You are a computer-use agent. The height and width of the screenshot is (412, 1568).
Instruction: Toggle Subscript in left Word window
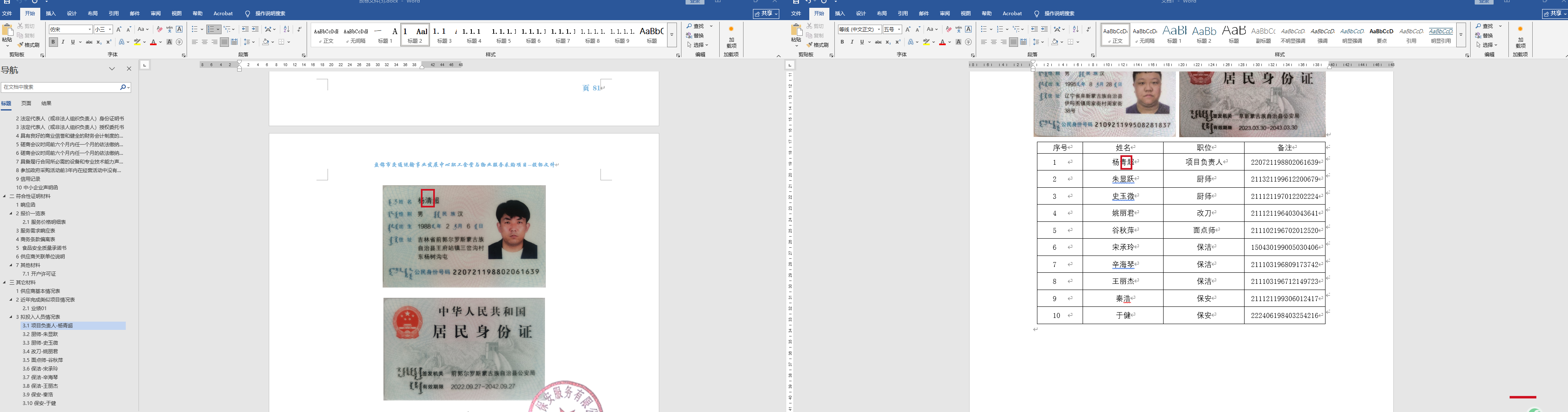coord(99,42)
